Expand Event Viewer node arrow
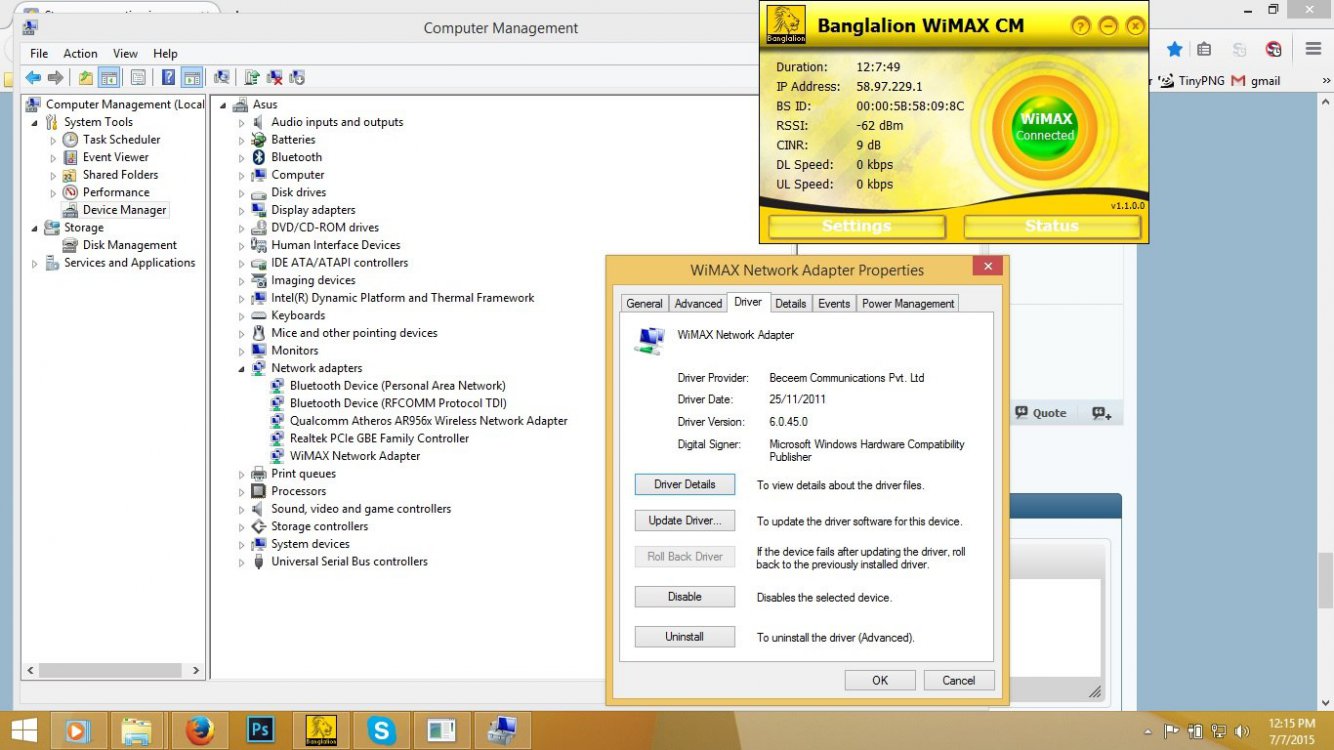Screen dimensions: 1334x750 (x=54, y=157)
